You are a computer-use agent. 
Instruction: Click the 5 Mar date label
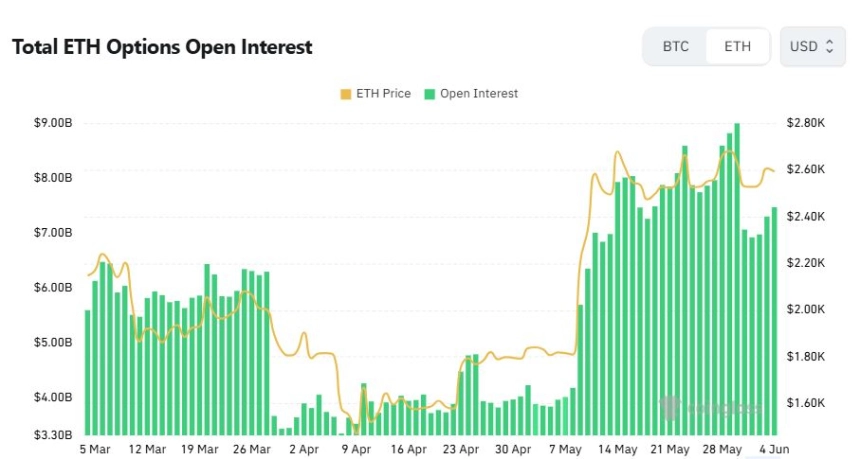click(95, 449)
